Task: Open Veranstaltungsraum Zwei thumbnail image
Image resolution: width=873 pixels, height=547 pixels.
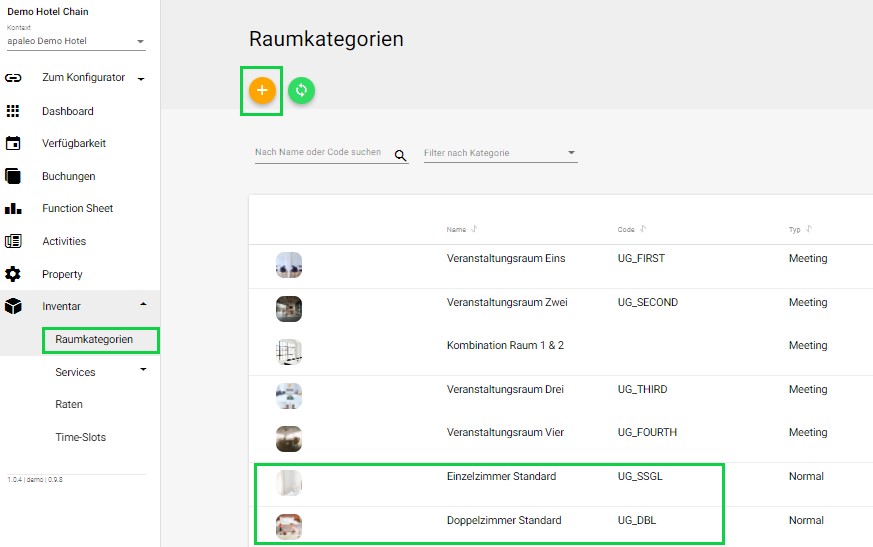Action: [x=289, y=309]
